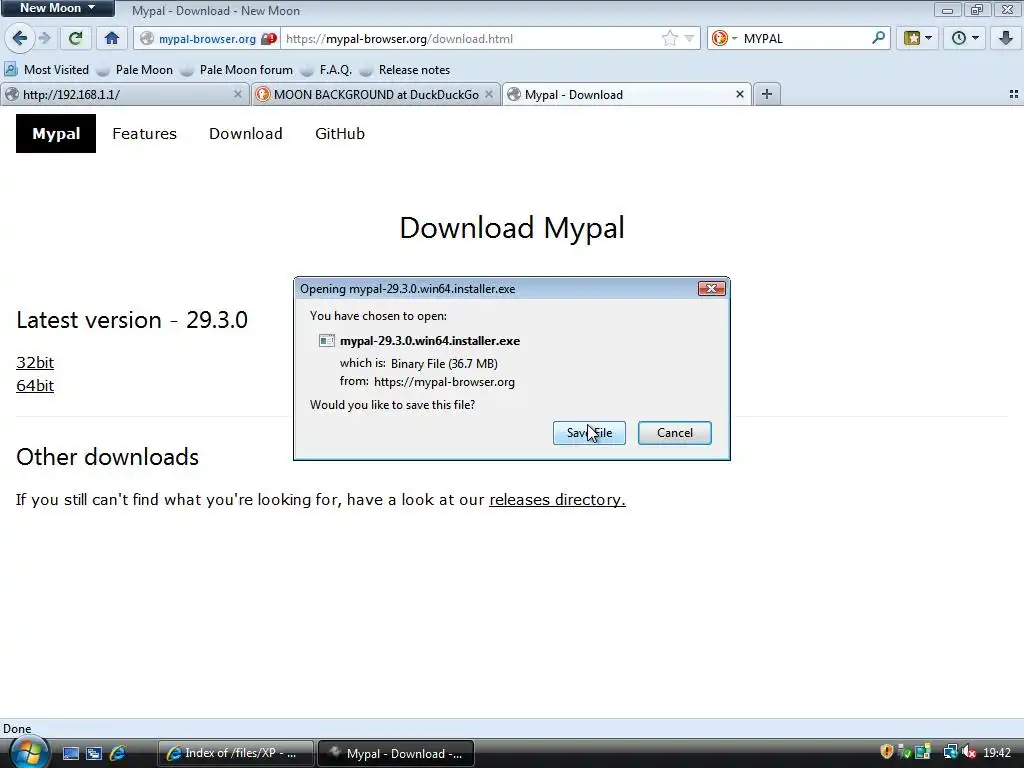Close the MOON BACKGROUND DuckDuckGo tab
This screenshot has height=768, width=1024.
click(488, 94)
